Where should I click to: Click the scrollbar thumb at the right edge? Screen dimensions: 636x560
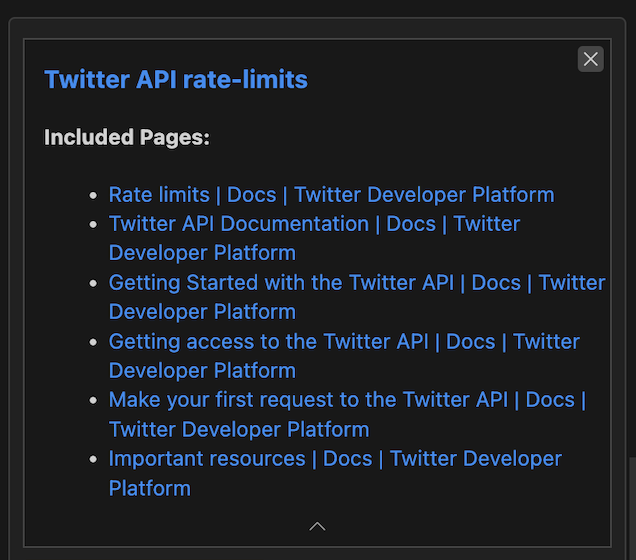point(633,509)
